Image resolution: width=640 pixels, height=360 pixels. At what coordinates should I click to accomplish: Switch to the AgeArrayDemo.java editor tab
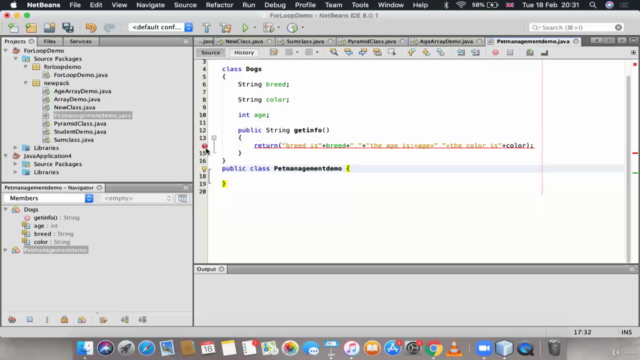[x=446, y=41]
